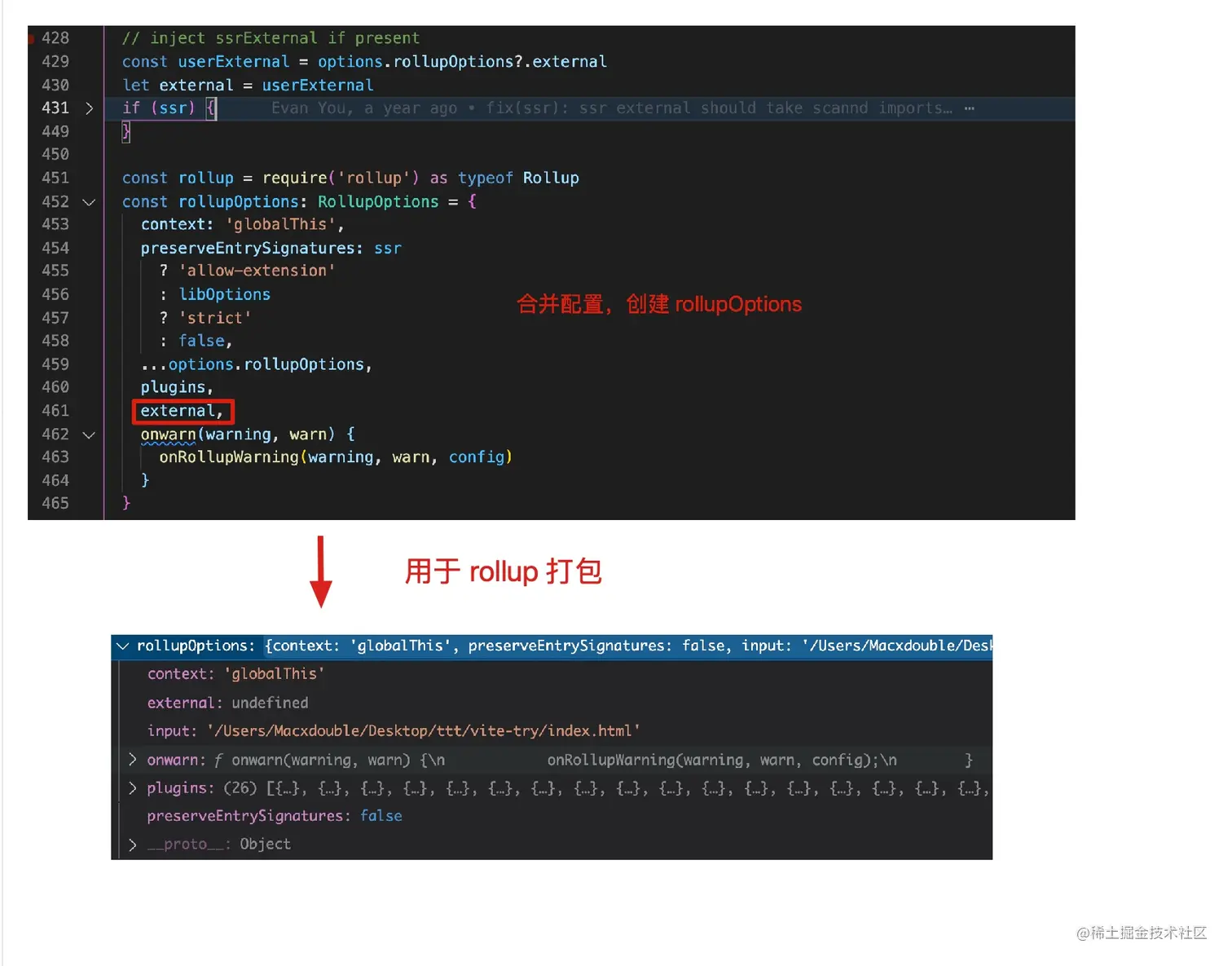Click line number 428 in the gutter
This screenshot has height=966, width=1232.
point(55,38)
